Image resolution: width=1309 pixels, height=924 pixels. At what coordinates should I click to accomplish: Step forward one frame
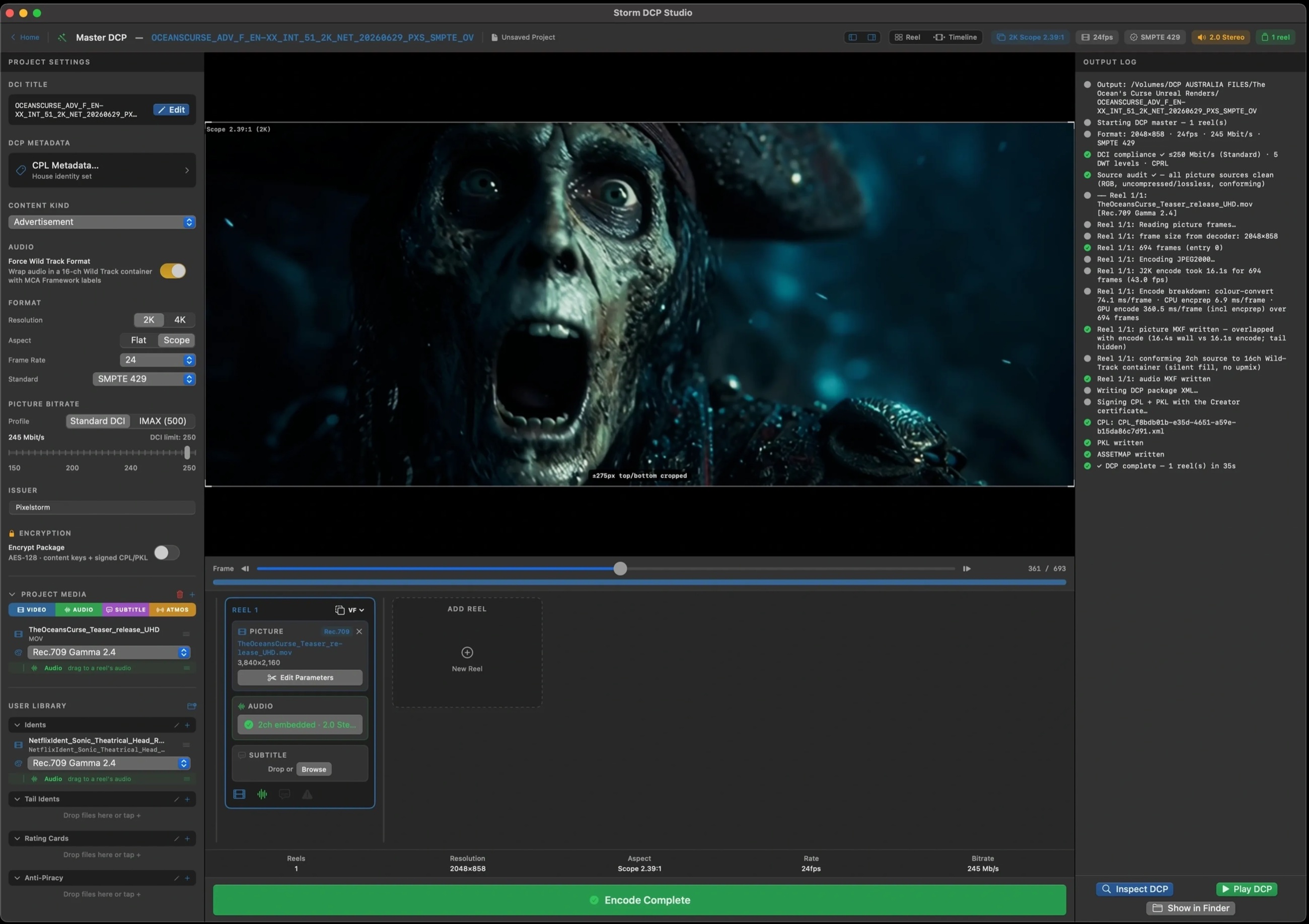[x=966, y=568]
